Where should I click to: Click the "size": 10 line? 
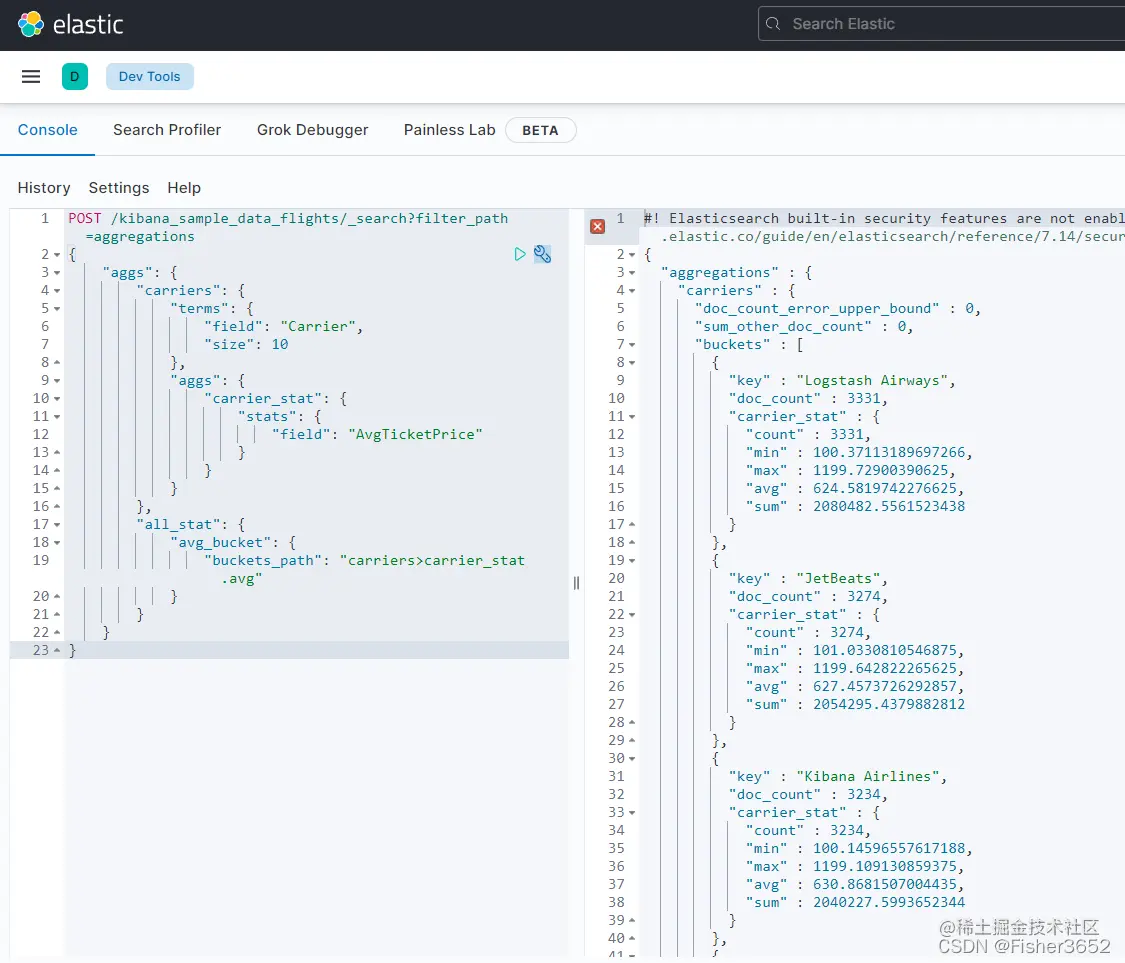tap(246, 344)
